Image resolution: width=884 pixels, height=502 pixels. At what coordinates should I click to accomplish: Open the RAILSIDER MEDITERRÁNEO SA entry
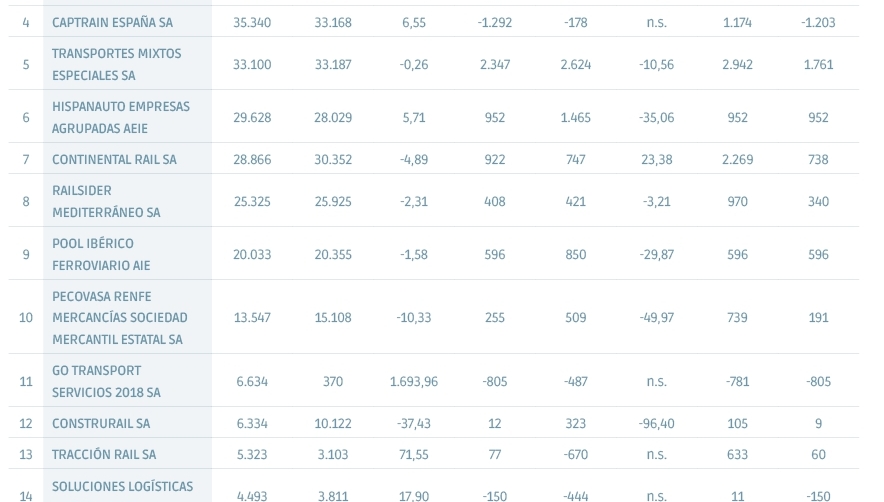[106, 201]
